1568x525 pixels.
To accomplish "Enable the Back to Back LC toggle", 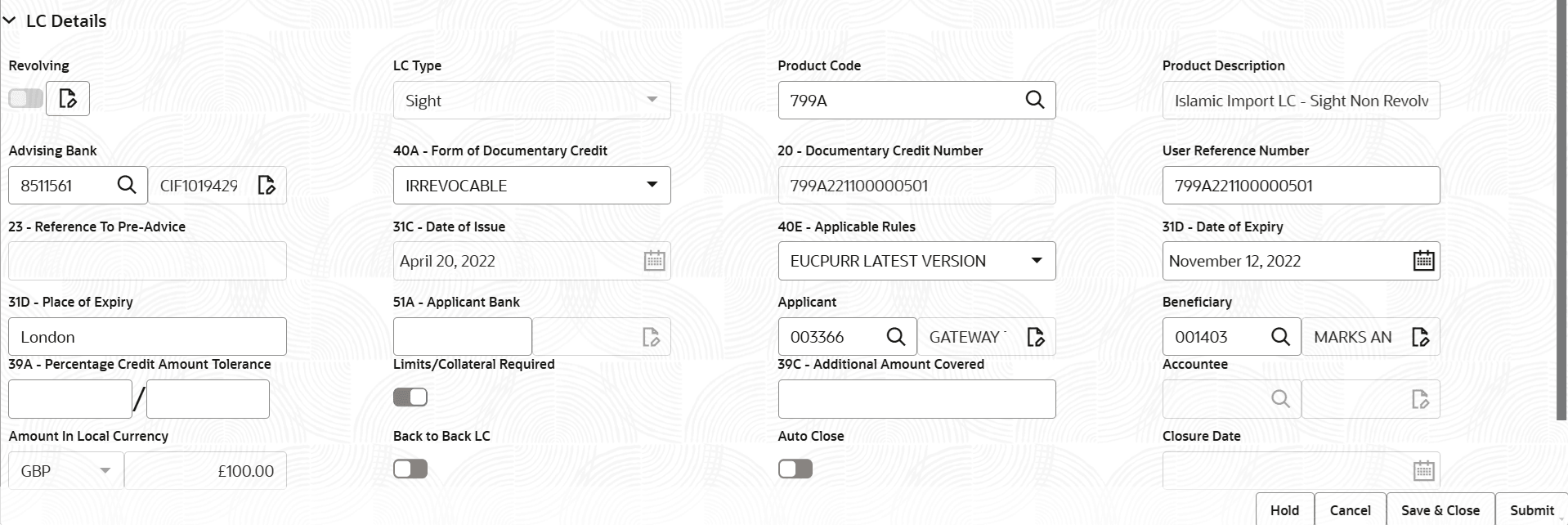I will click(410, 469).
